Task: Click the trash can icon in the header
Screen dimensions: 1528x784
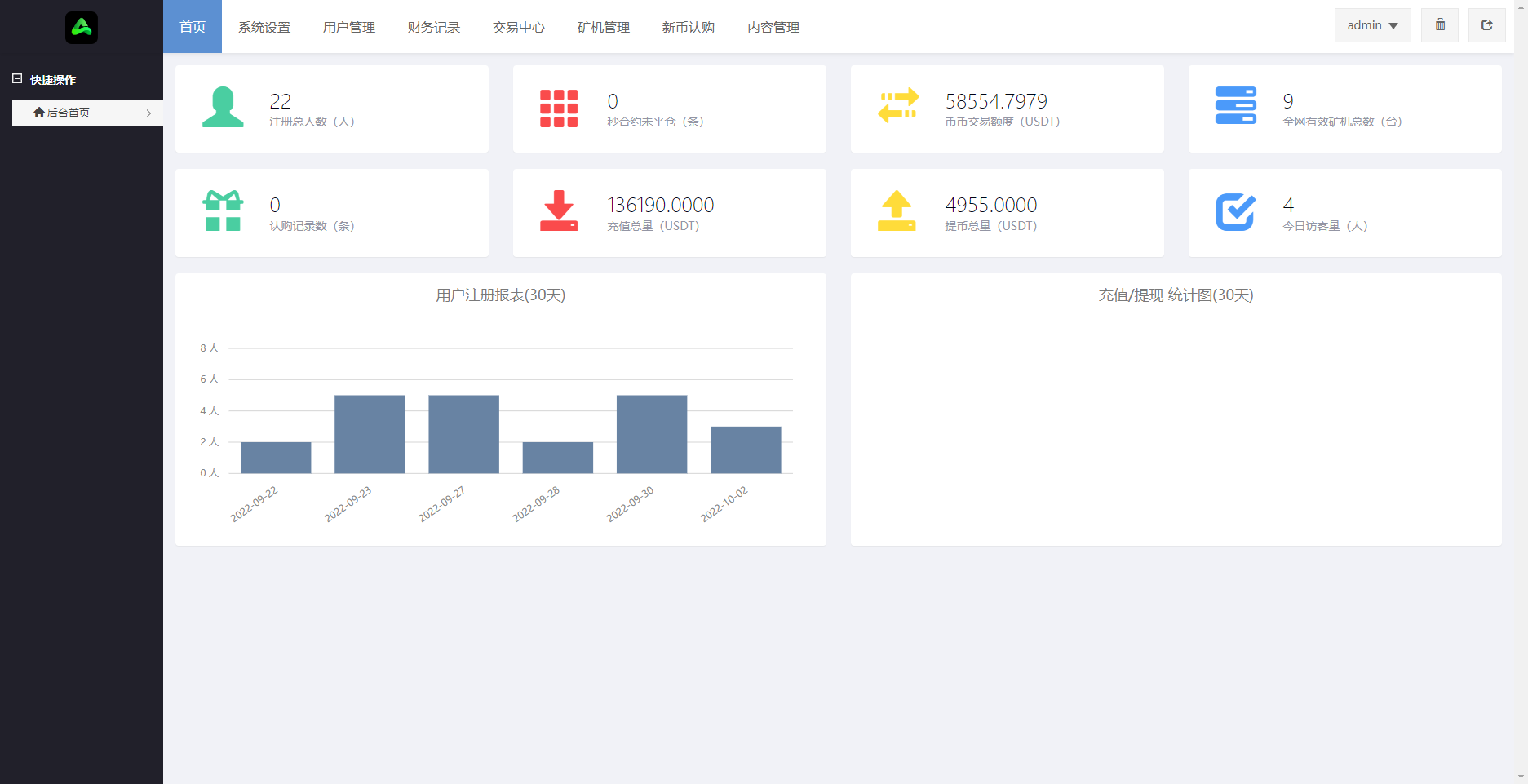Action: (1439, 24)
